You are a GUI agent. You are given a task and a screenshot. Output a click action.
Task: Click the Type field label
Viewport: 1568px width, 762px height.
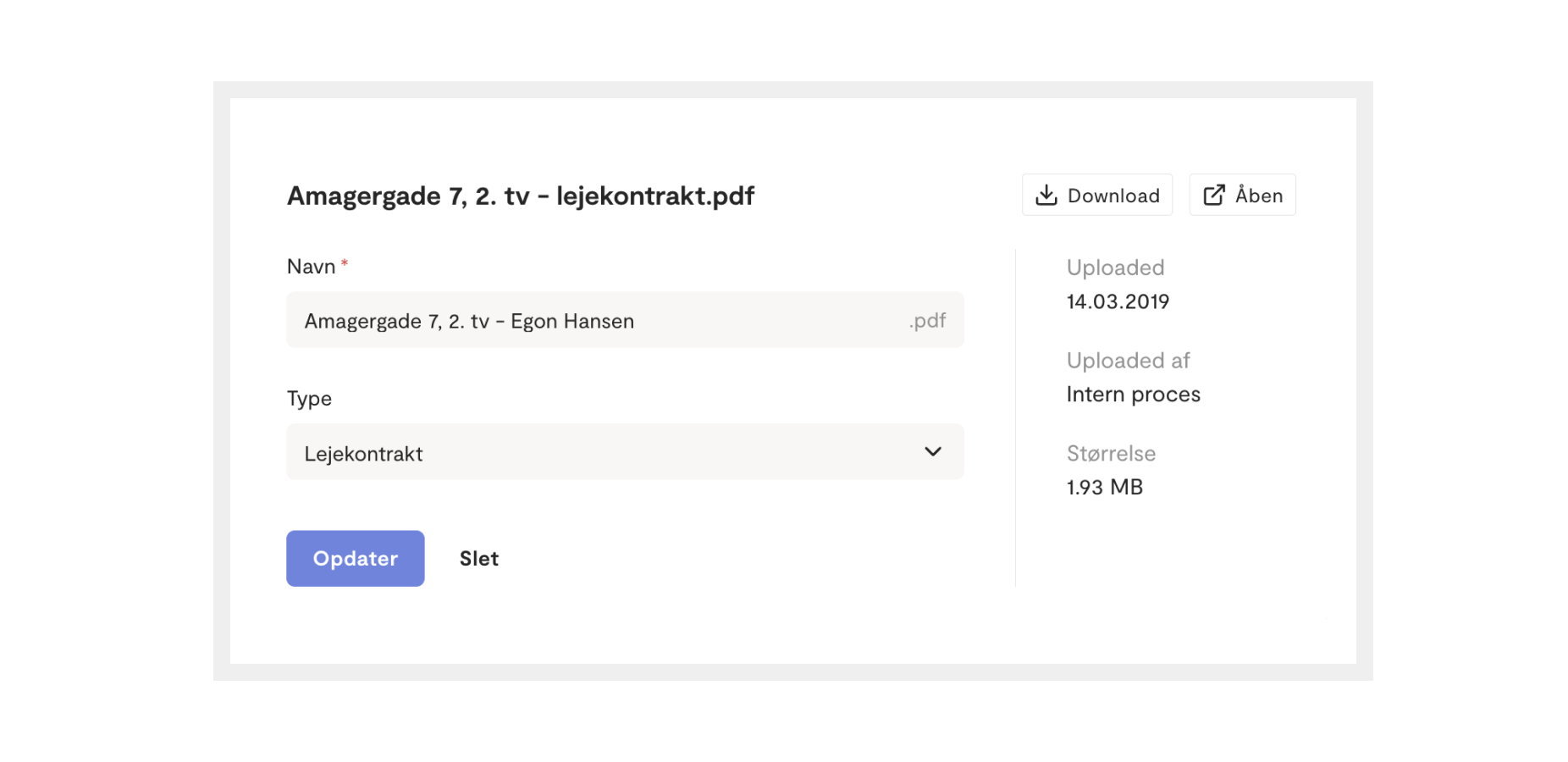[309, 400]
